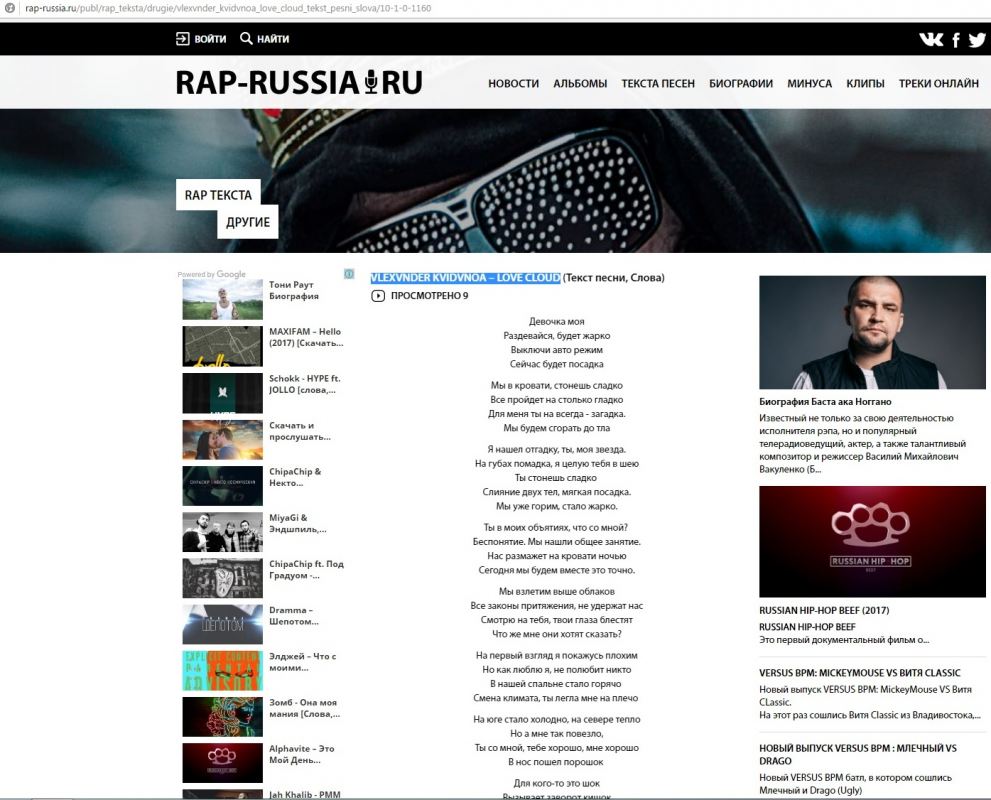This screenshot has width=991, height=800.
Task: Go to the АЛЬБОМЫ section
Action: pos(580,84)
